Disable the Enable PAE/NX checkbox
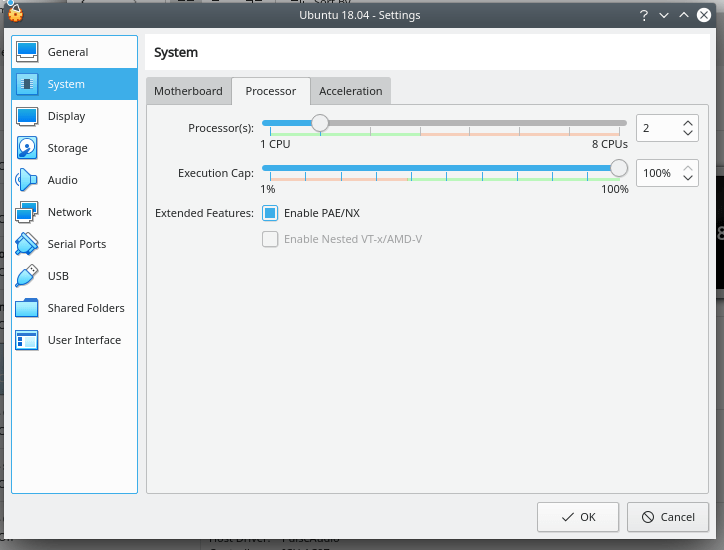 [270, 213]
